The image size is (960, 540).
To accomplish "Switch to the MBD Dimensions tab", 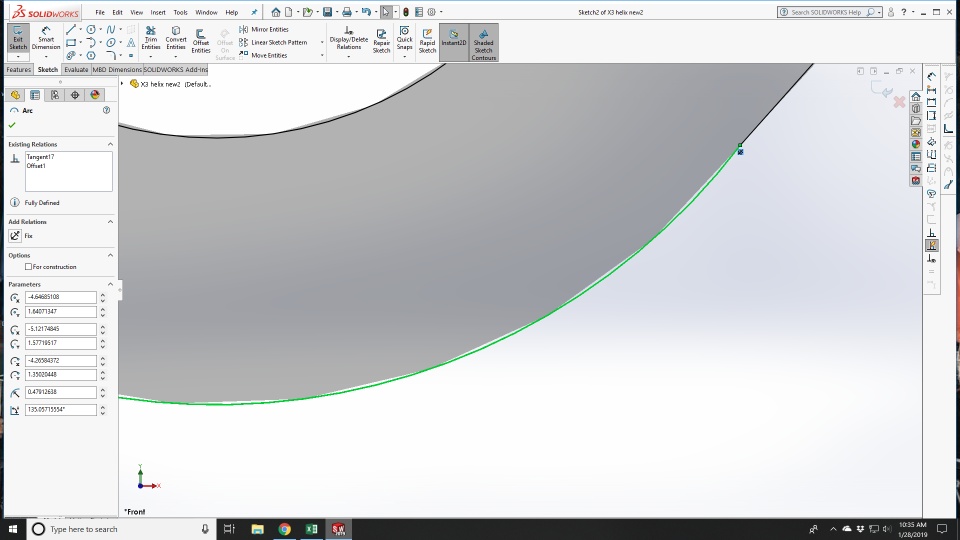I will pyautogui.click(x=117, y=69).
